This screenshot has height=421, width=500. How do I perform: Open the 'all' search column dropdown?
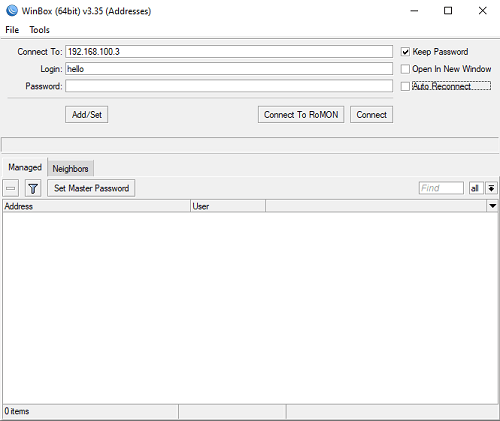[476, 188]
